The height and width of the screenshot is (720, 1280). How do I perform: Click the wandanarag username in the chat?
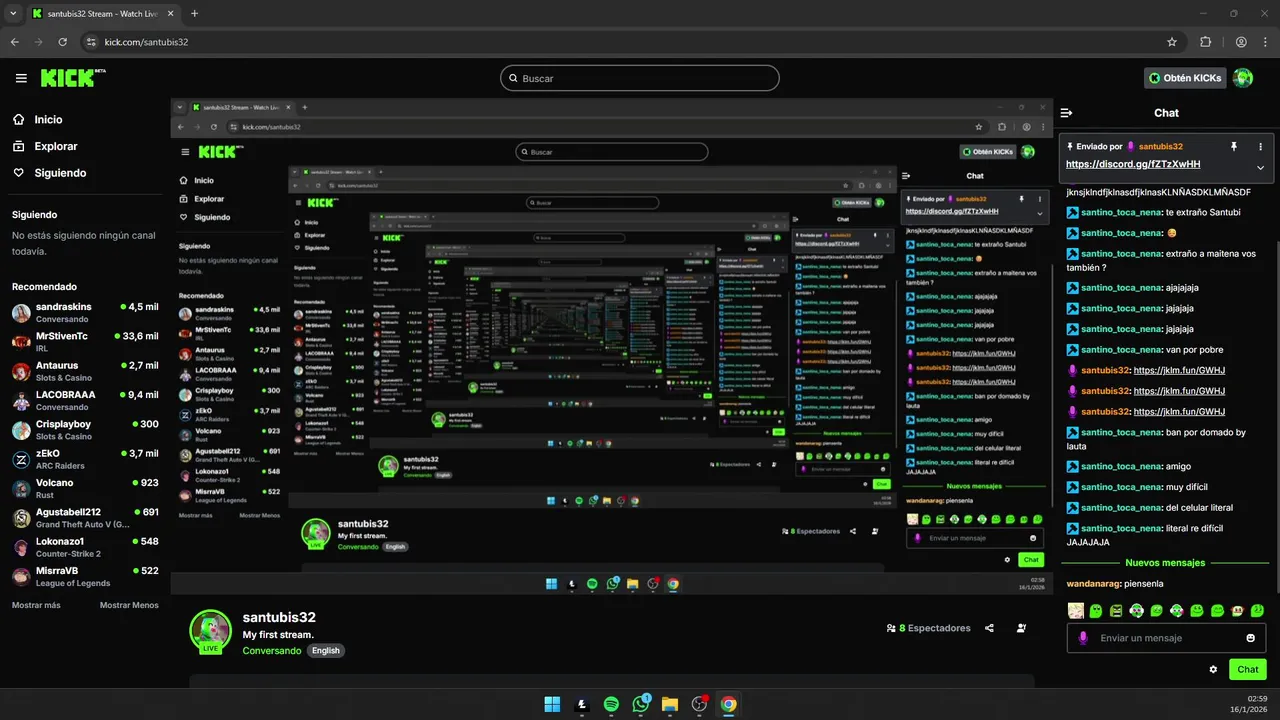click(1093, 584)
